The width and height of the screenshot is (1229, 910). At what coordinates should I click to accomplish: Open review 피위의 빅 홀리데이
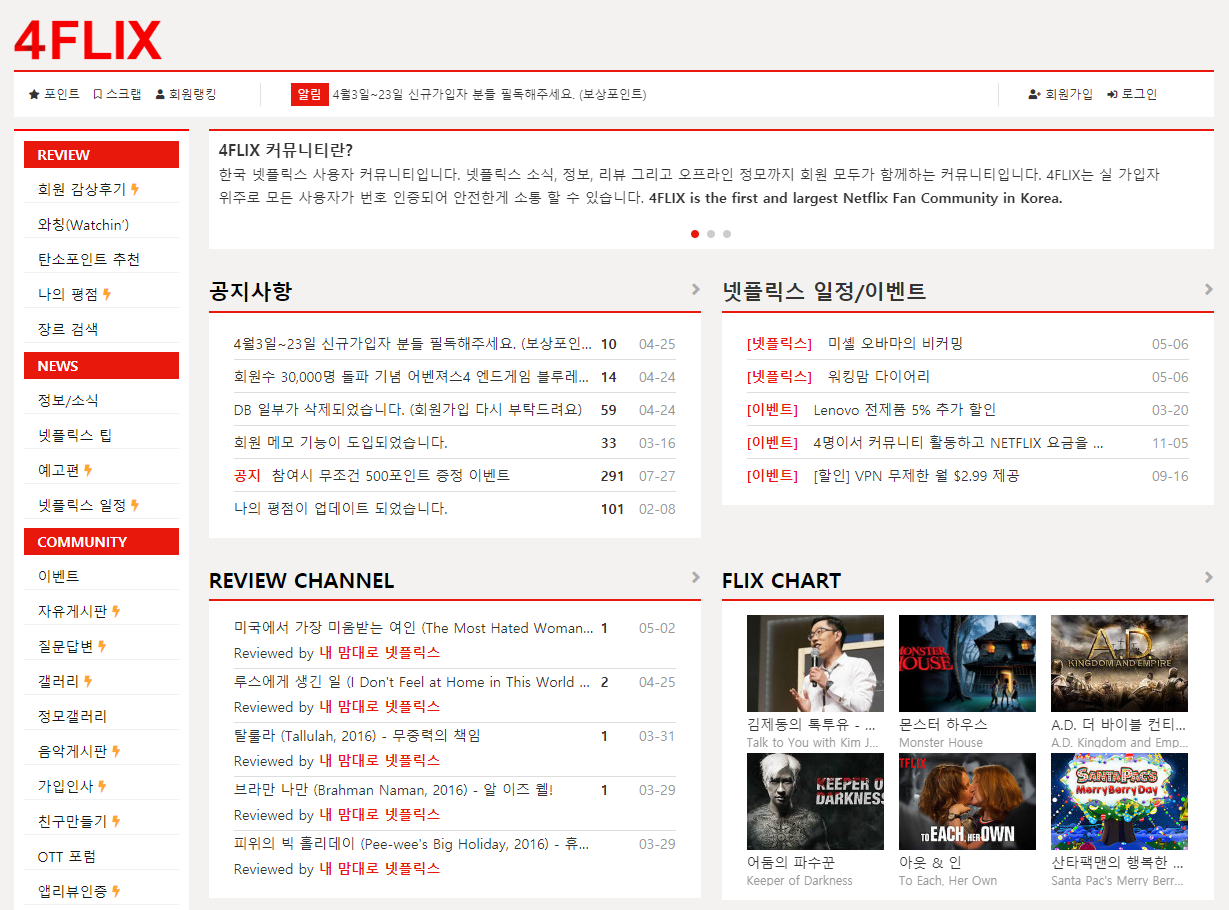(x=411, y=844)
